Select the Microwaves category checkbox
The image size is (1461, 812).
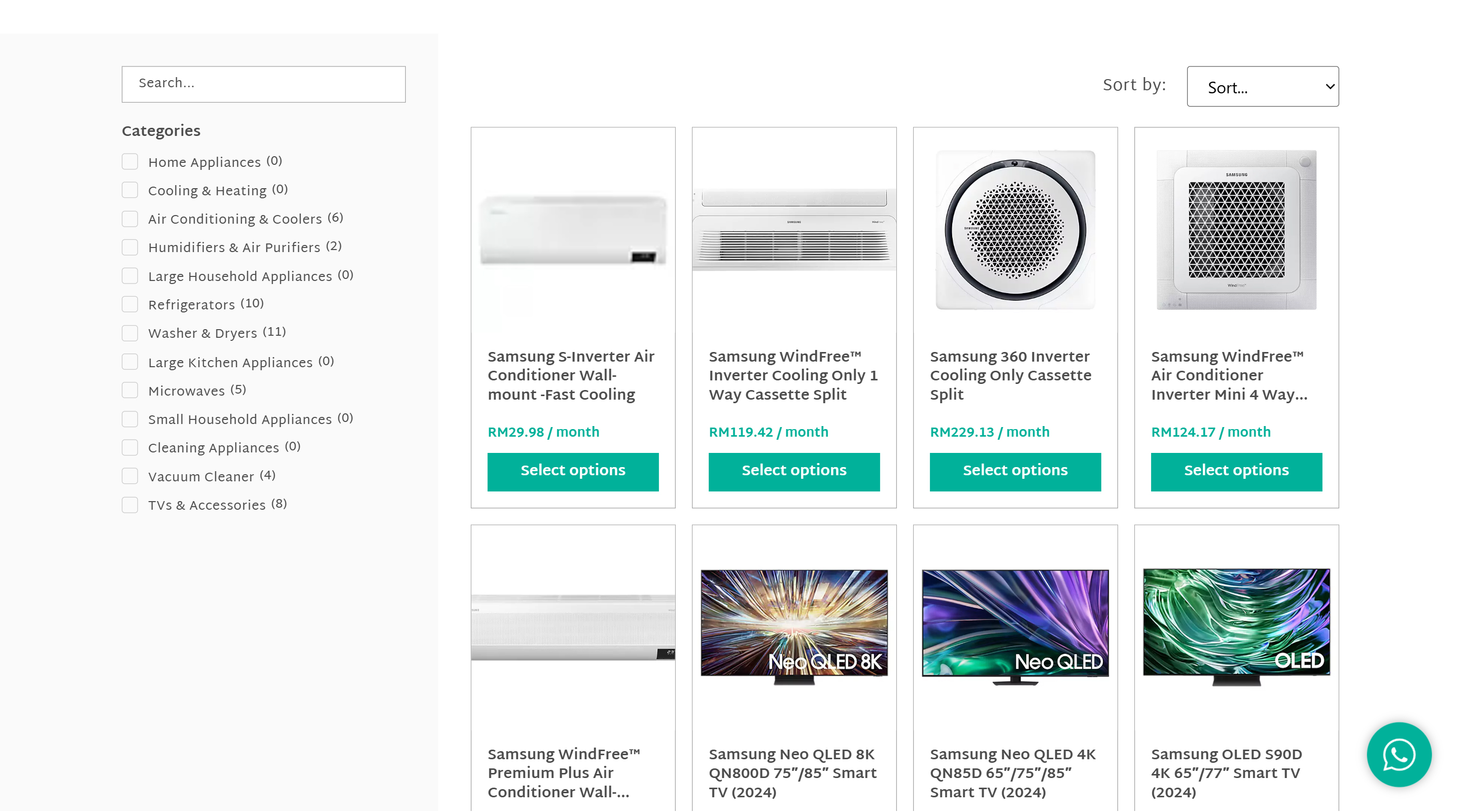pyautogui.click(x=130, y=390)
